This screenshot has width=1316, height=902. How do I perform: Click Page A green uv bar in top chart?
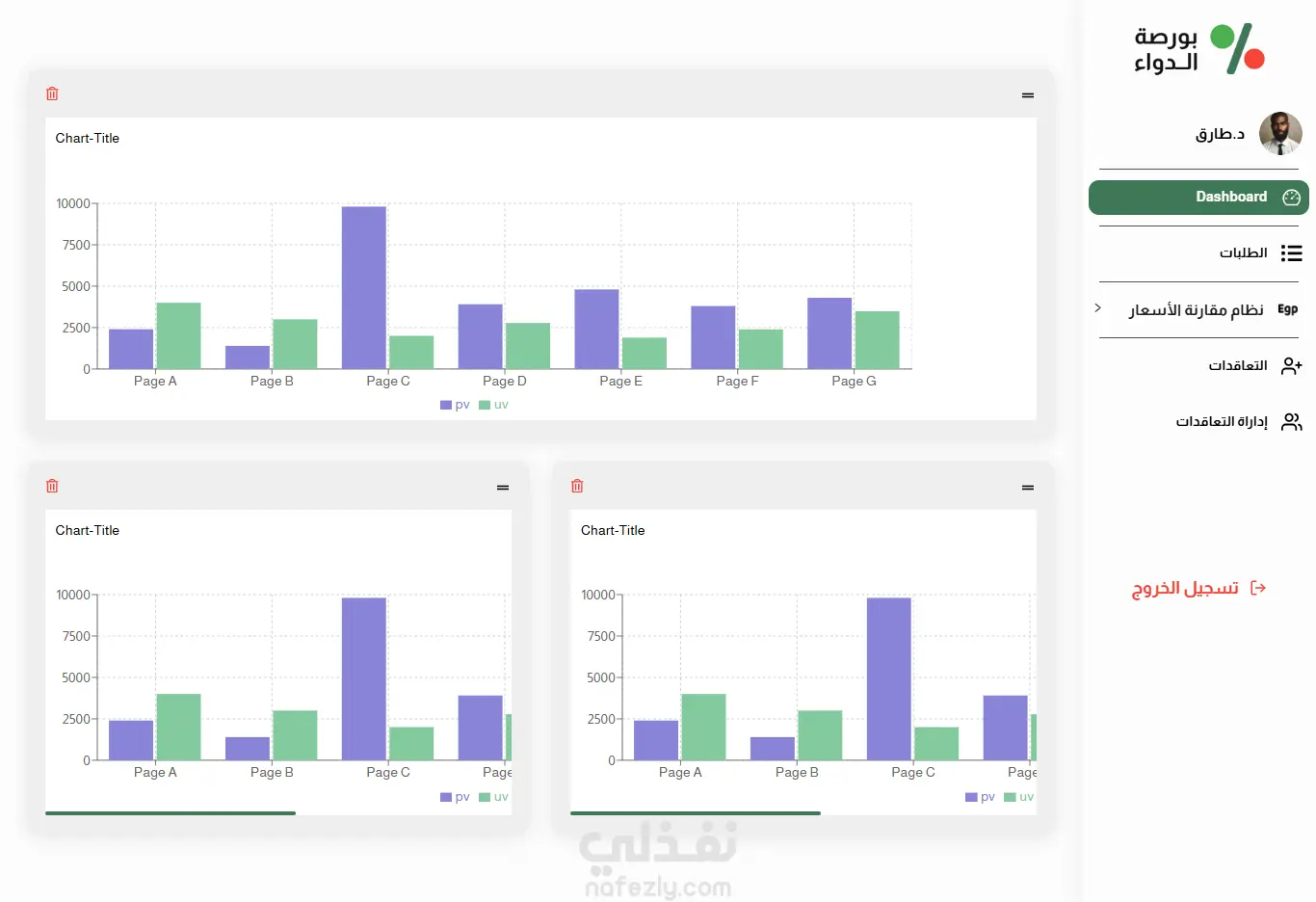click(x=179, y=335)
